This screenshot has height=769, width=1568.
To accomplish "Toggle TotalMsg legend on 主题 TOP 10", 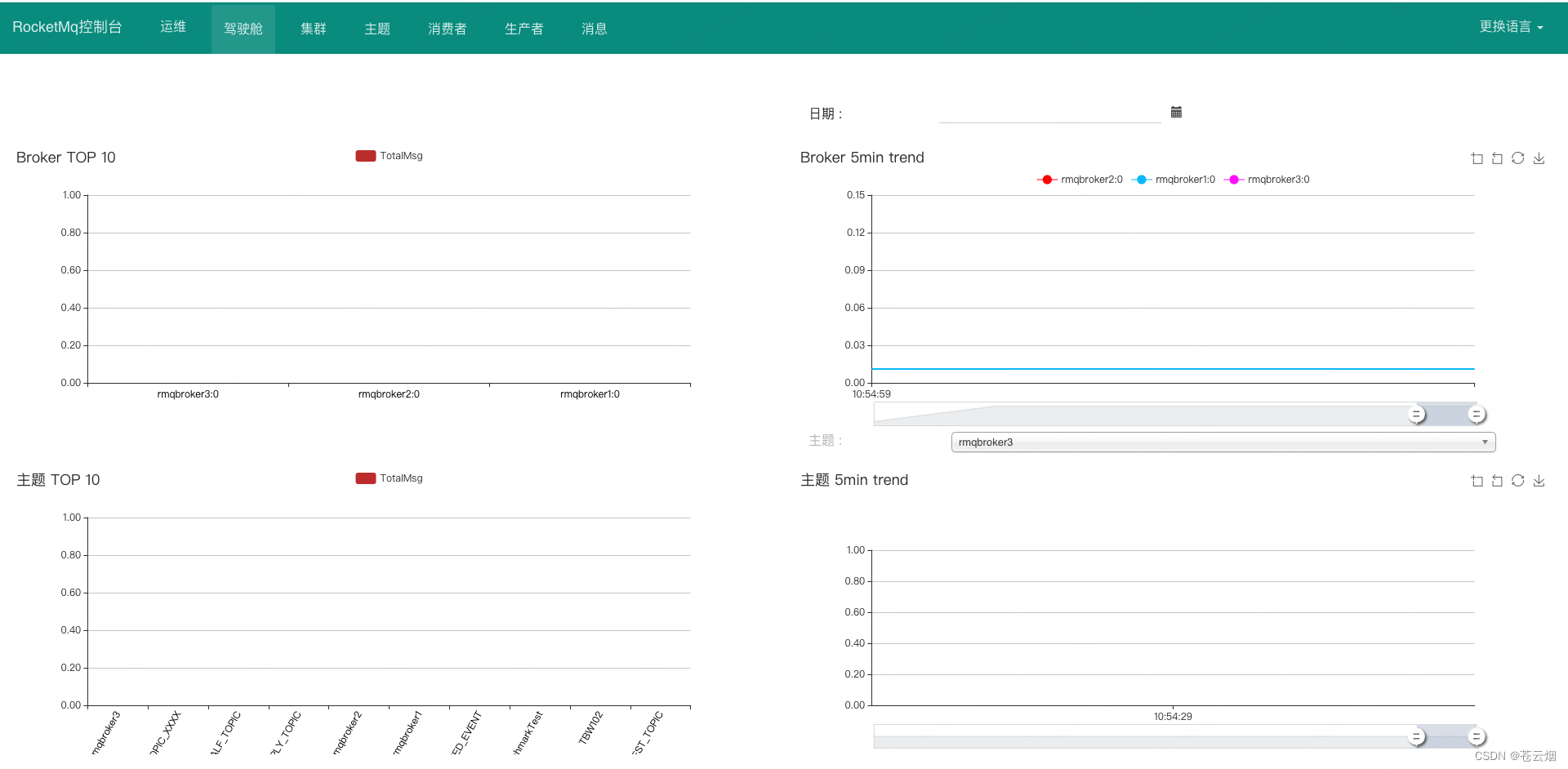I will [390, 478].
